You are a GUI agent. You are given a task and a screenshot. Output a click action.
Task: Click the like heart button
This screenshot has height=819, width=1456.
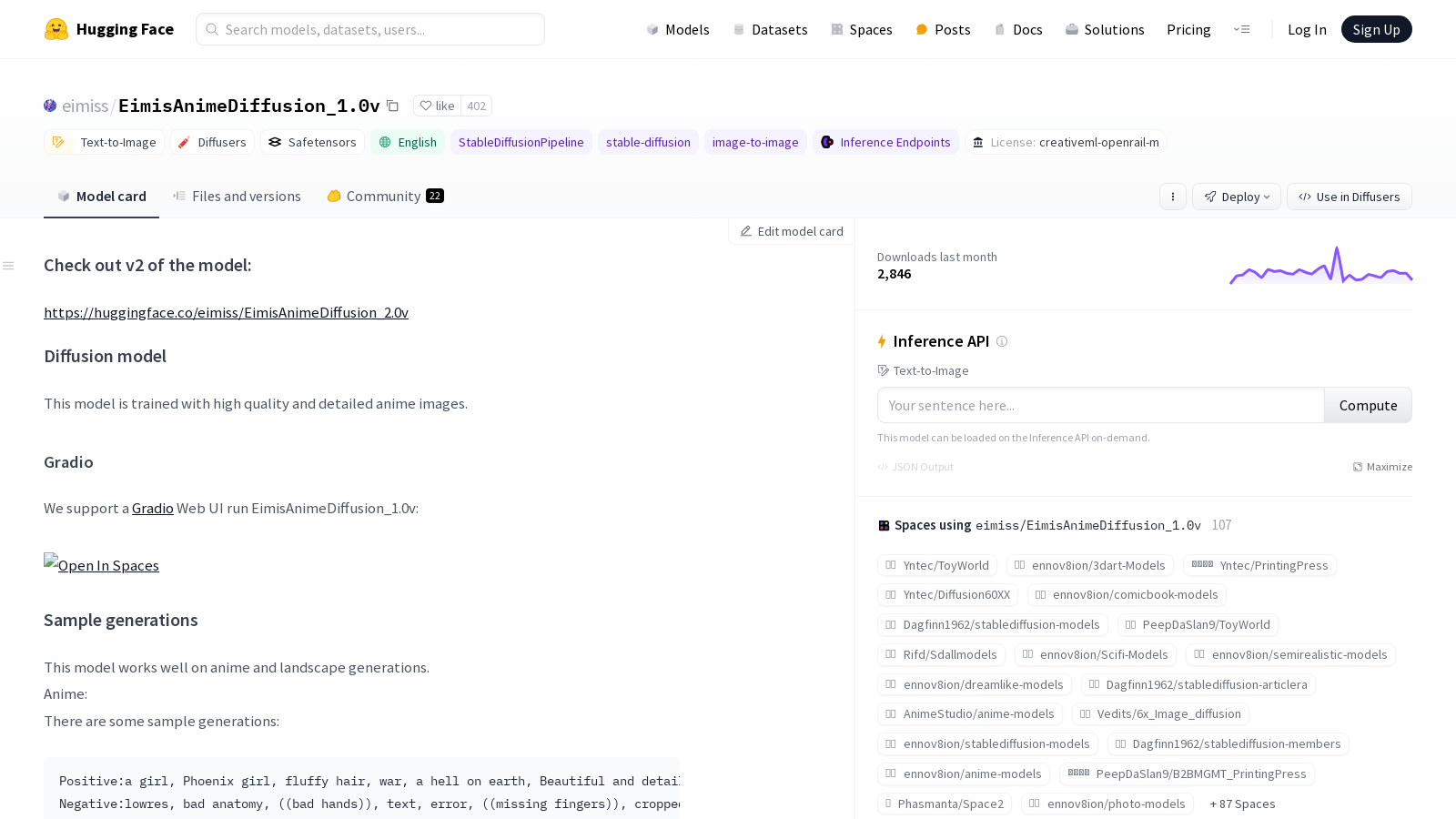(437, 106)
